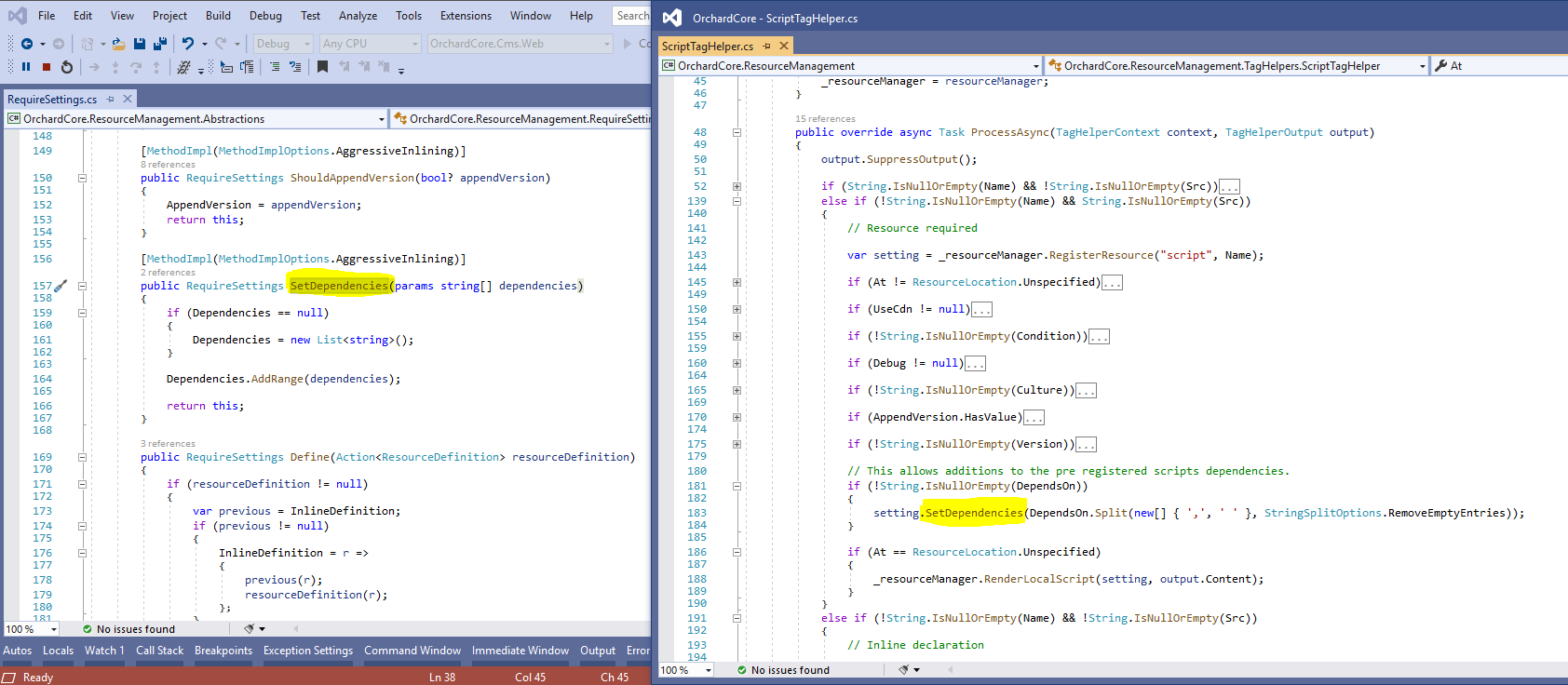Pin the RequireSettings.cs tab
The image size is (1568, 685).
(110, 99)
